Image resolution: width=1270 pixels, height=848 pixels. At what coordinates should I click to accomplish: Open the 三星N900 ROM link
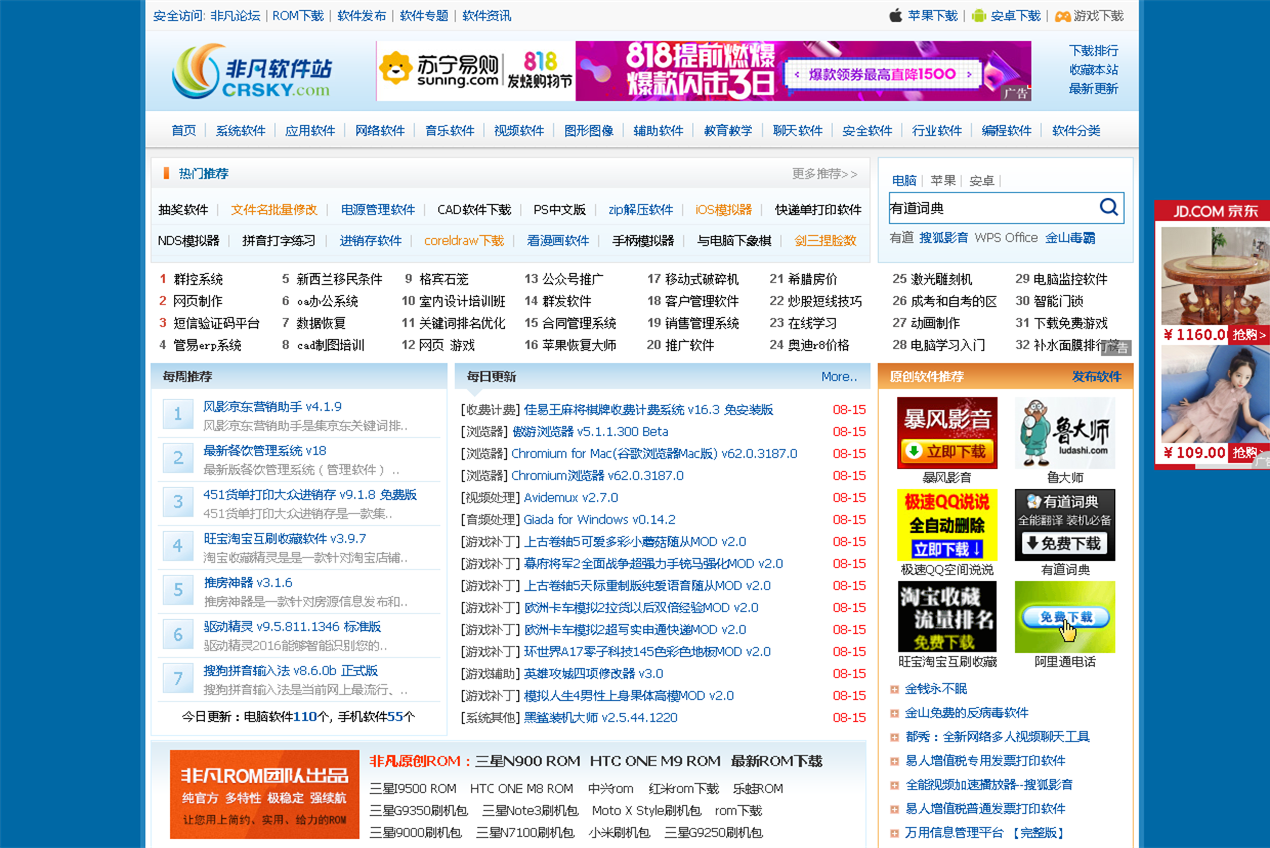tap(528, 761)
